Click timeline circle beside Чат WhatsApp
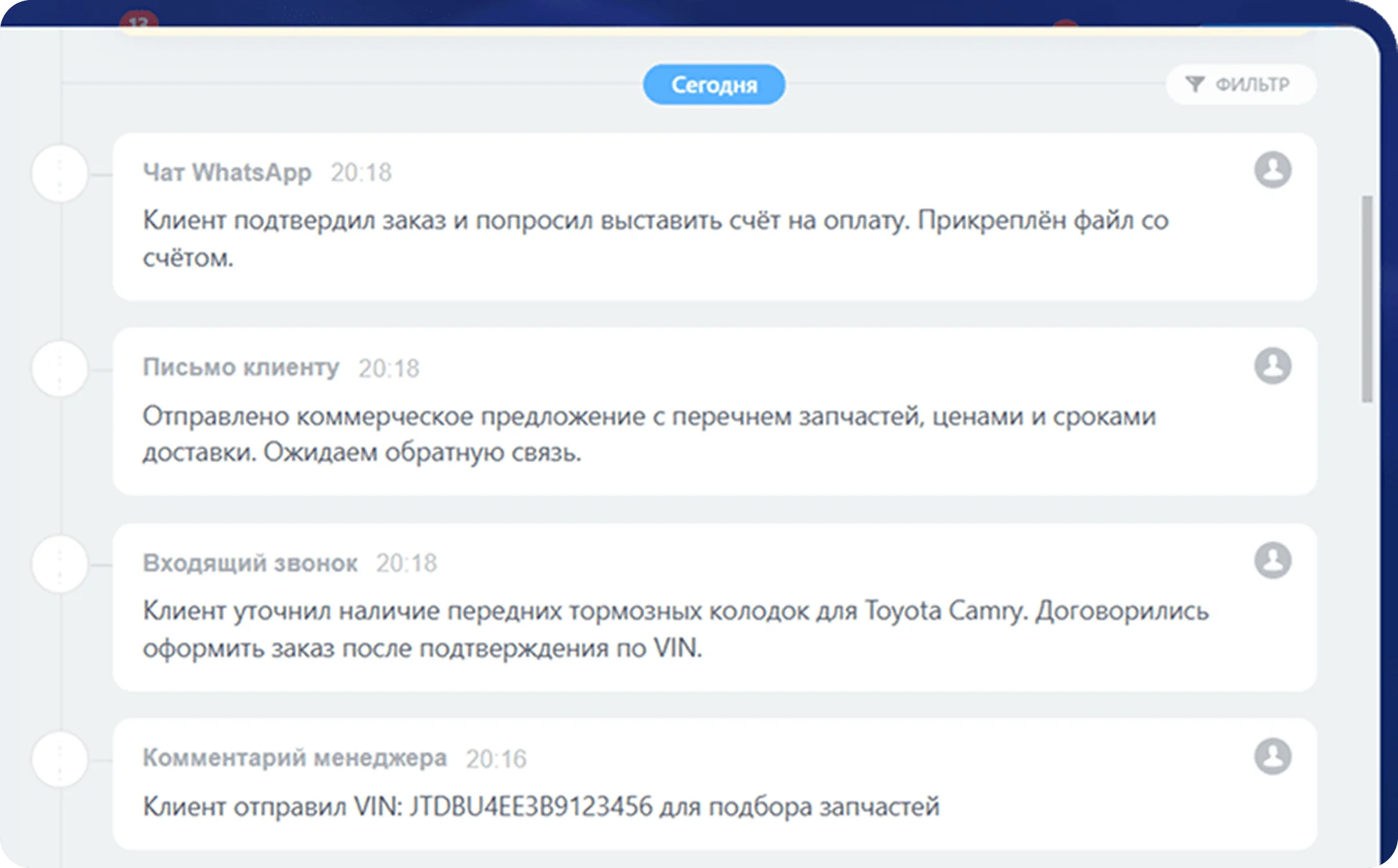 coord(60,173)
